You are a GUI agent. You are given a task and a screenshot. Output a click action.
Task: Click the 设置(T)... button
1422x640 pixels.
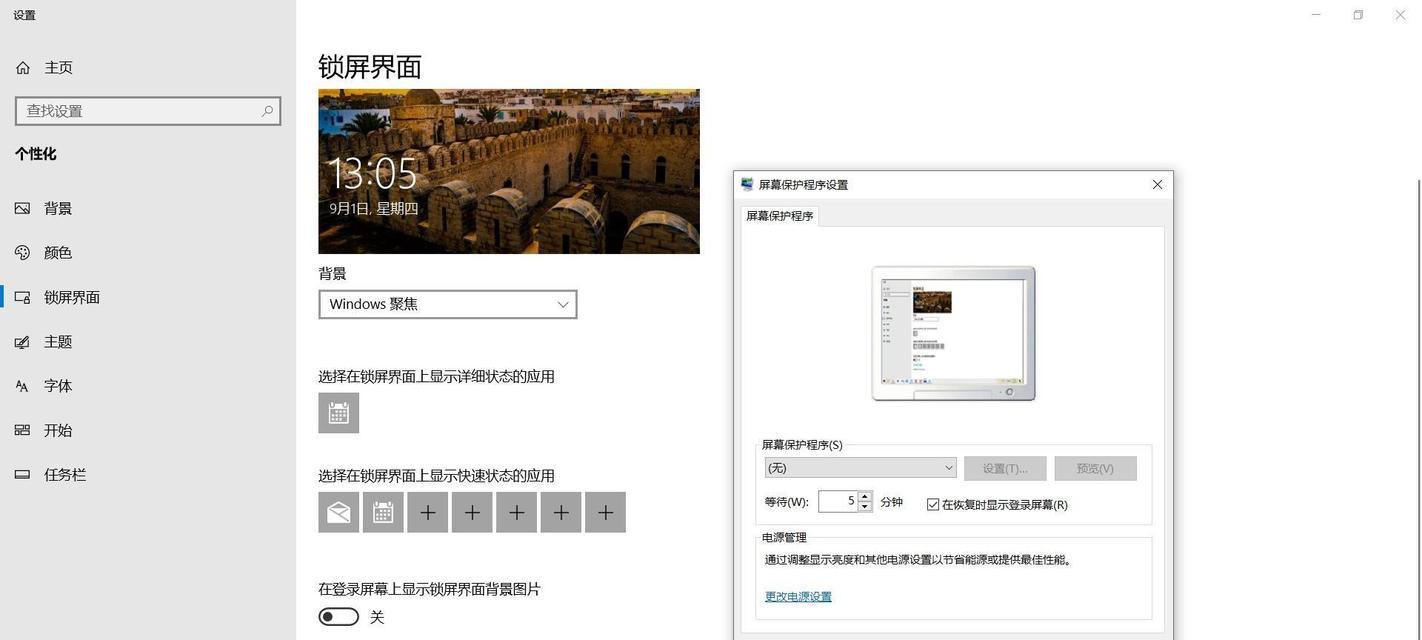tap(1005, 469)
